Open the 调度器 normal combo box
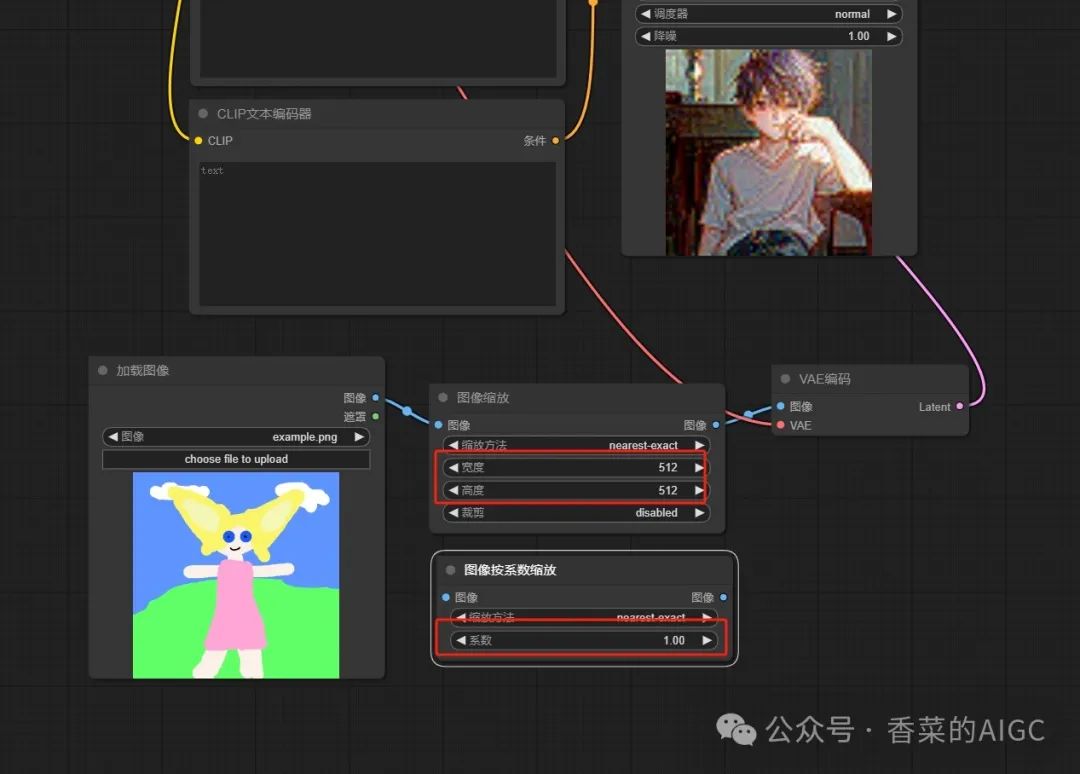Image resolution: width=1080 pixels, height=774 pixels. pyautogui.click(x=769, y=14)
